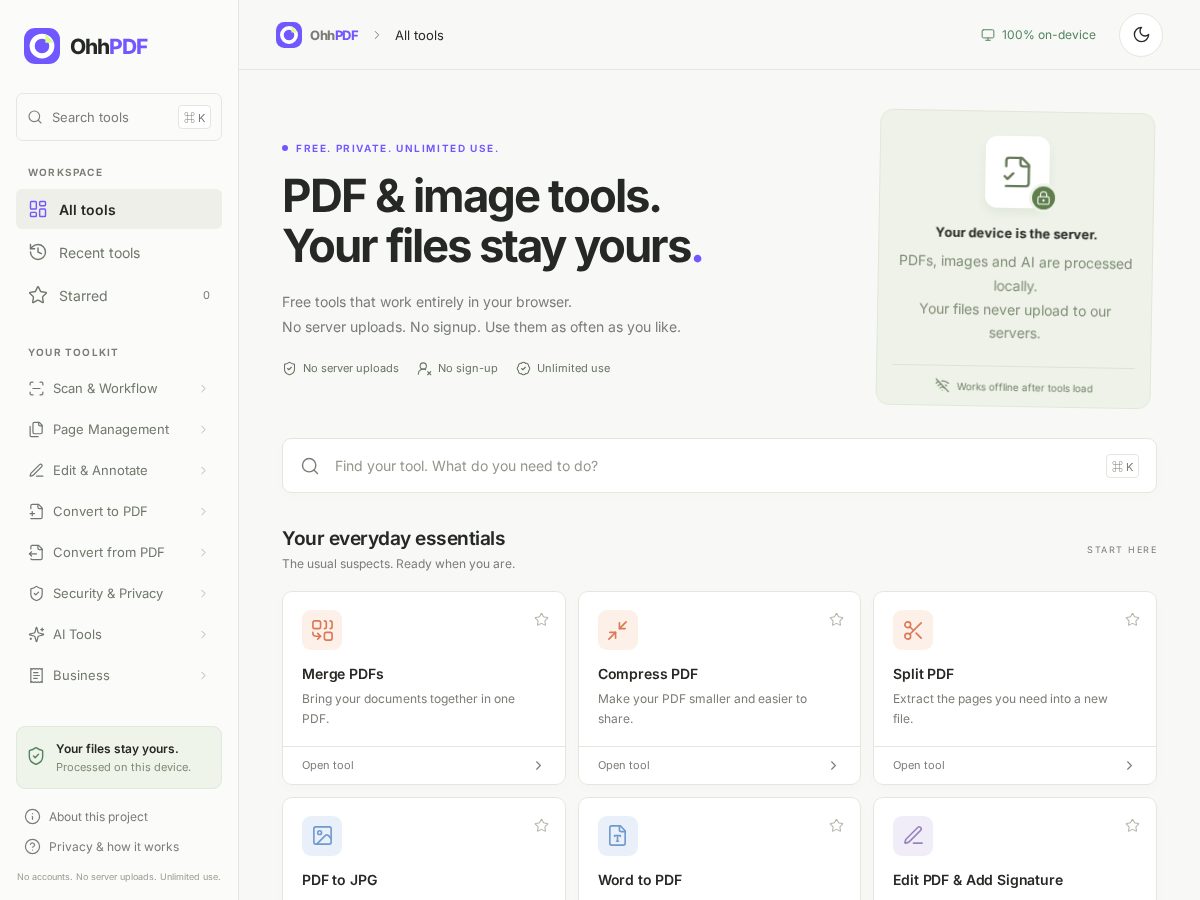Screen dimensions: 1200x900
Task: Open About this project link
Action: pyautogui.click(x=87, y=817)
